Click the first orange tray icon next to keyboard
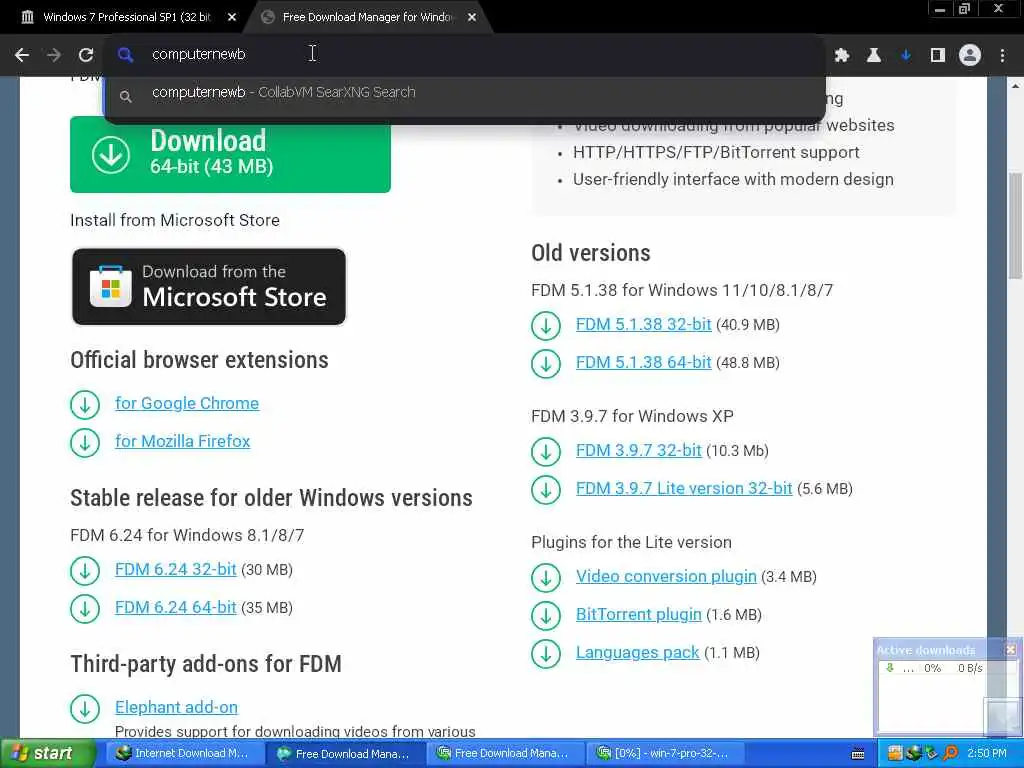The height and width of the screenshot is (768, 1024). (x=895, y=753)
